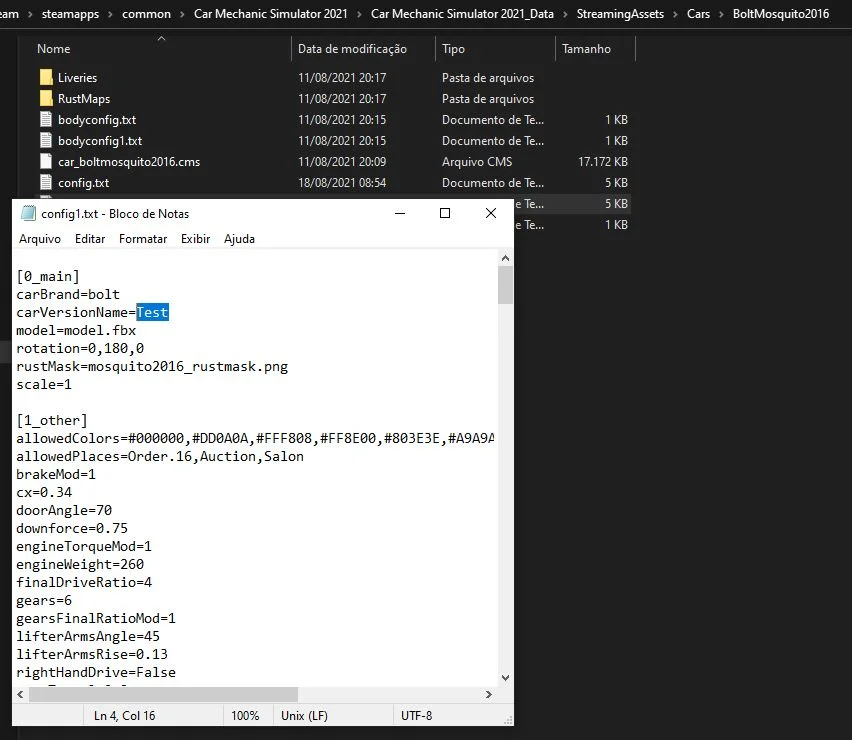Viewport: 852px width, 740px height.
Task: Click the rustMask=mosquito2016_rustmask.png line
Action: (x=152, y=366)
